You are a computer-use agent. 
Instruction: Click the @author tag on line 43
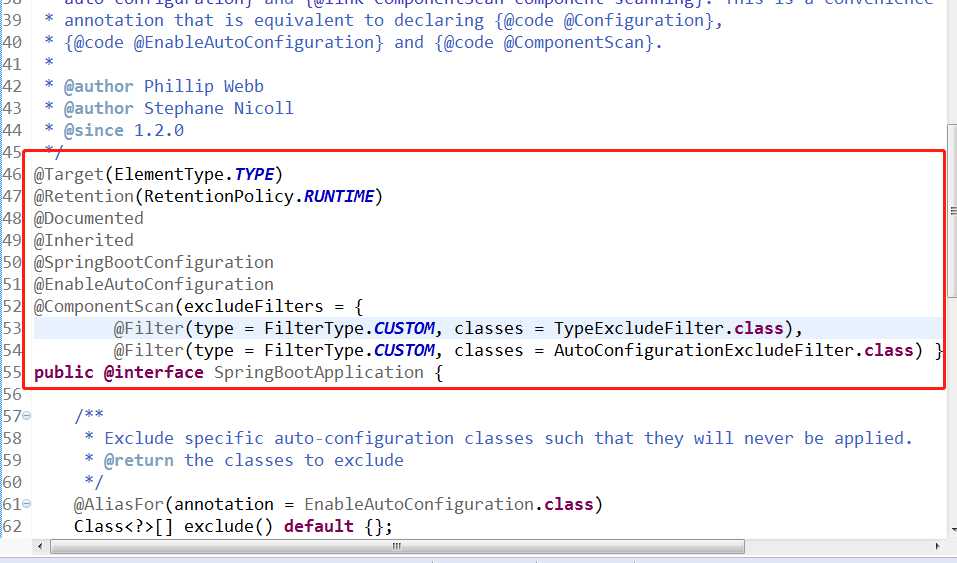pos(99,109)
